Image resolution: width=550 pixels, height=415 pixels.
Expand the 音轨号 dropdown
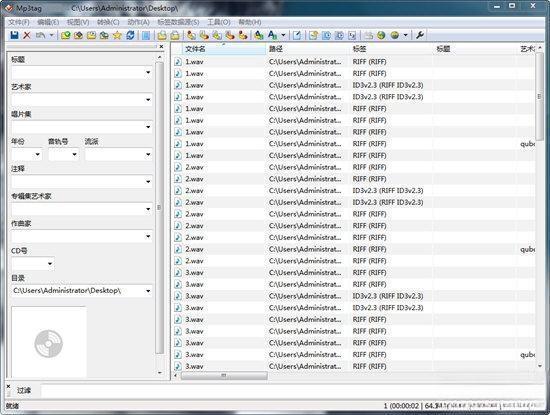74,154
